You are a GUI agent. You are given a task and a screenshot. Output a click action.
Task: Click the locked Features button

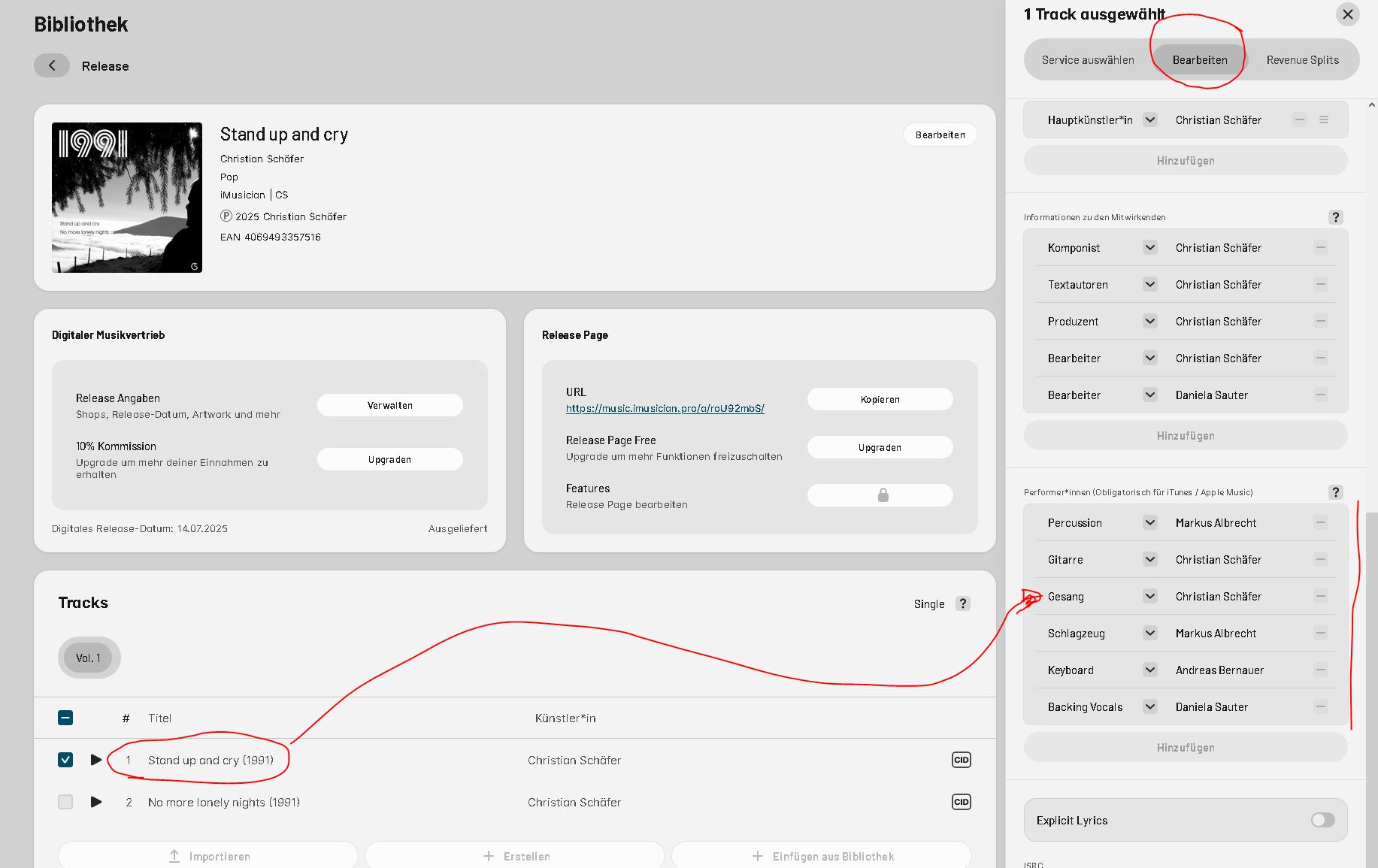tap(880, 495)
